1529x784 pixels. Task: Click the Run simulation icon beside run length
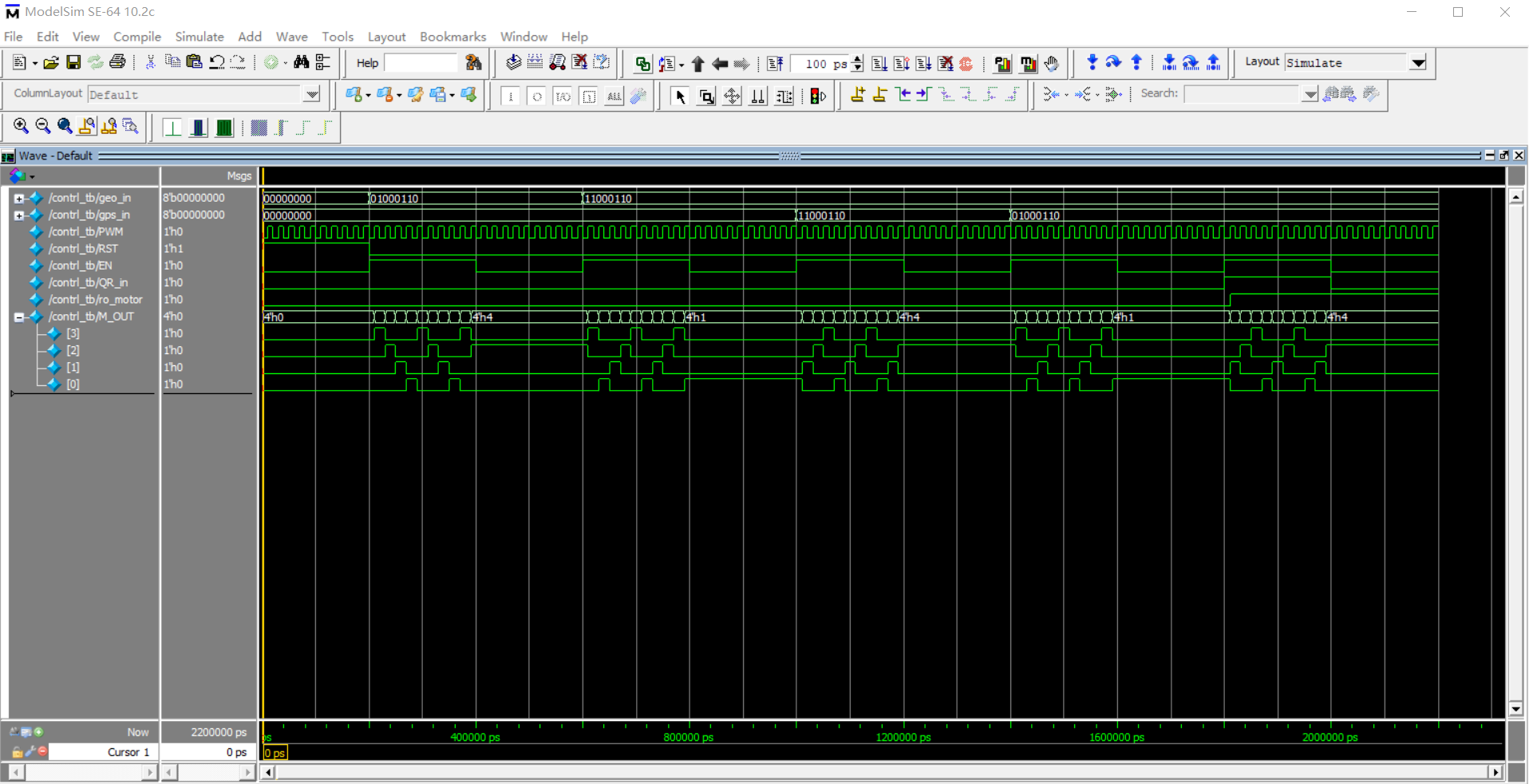coord(879,64)
